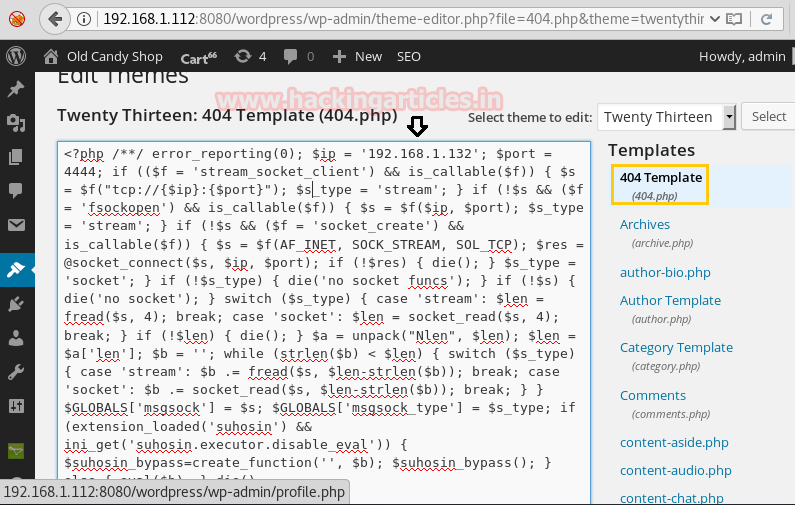
Task: Open the Author Template link
Action: (670, 300)
